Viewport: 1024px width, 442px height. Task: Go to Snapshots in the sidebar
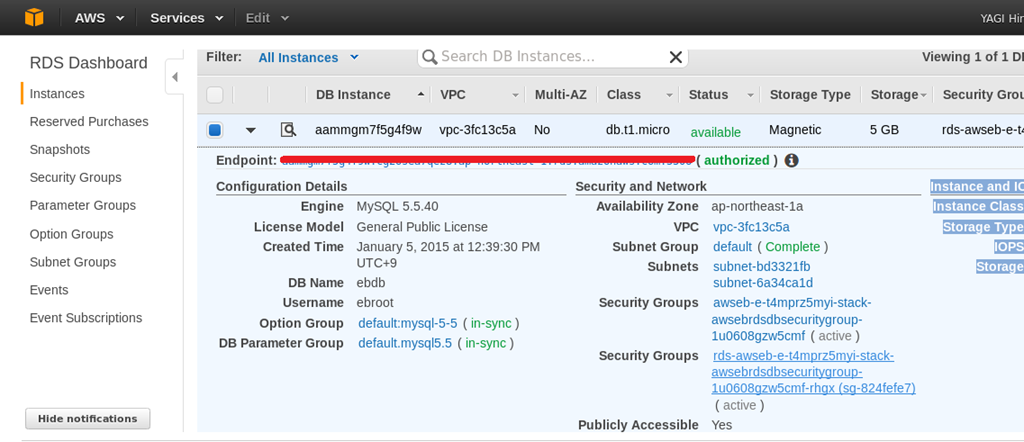point(60,149)
